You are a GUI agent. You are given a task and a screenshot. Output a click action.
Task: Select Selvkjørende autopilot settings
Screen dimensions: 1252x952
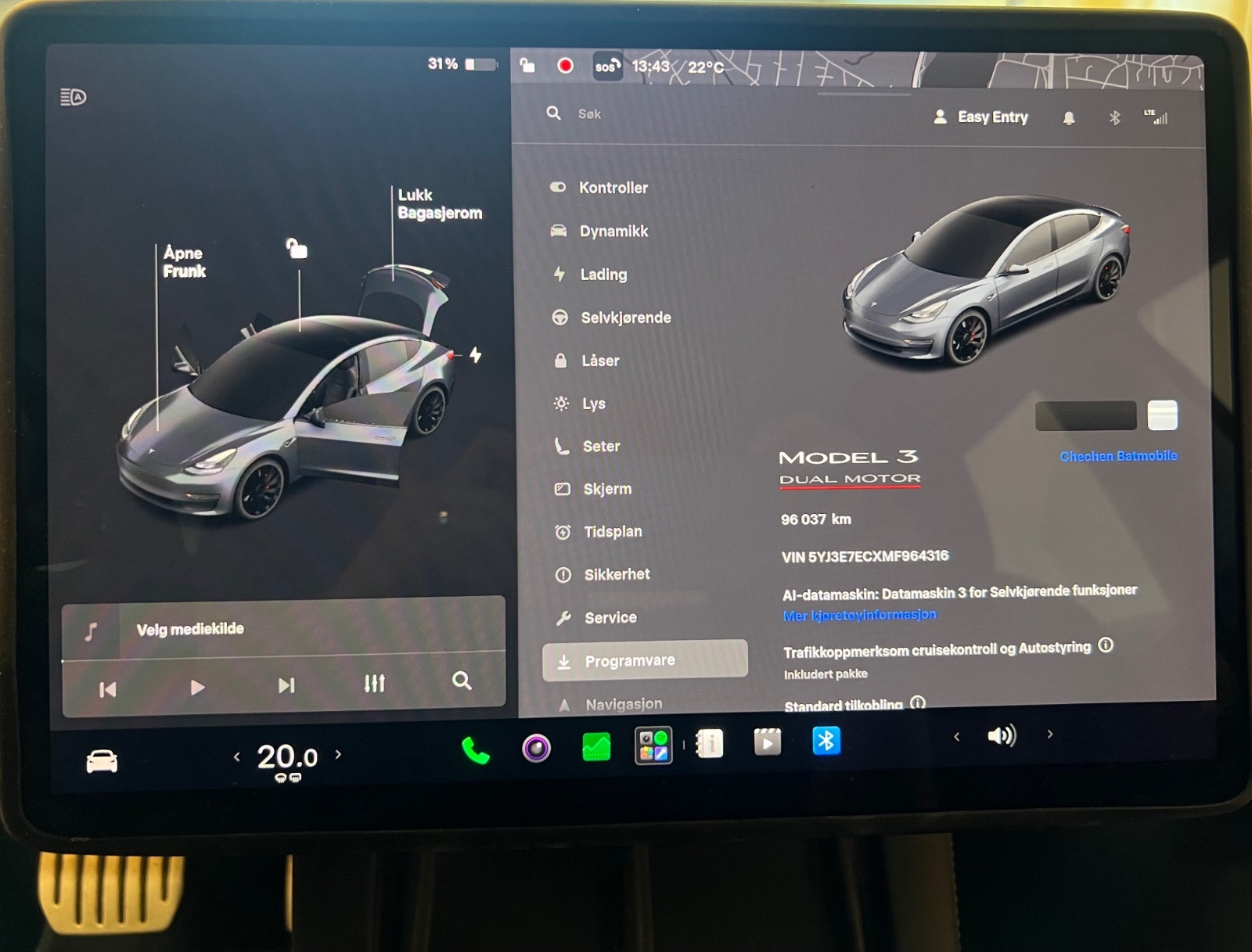(x=611, y=318)
